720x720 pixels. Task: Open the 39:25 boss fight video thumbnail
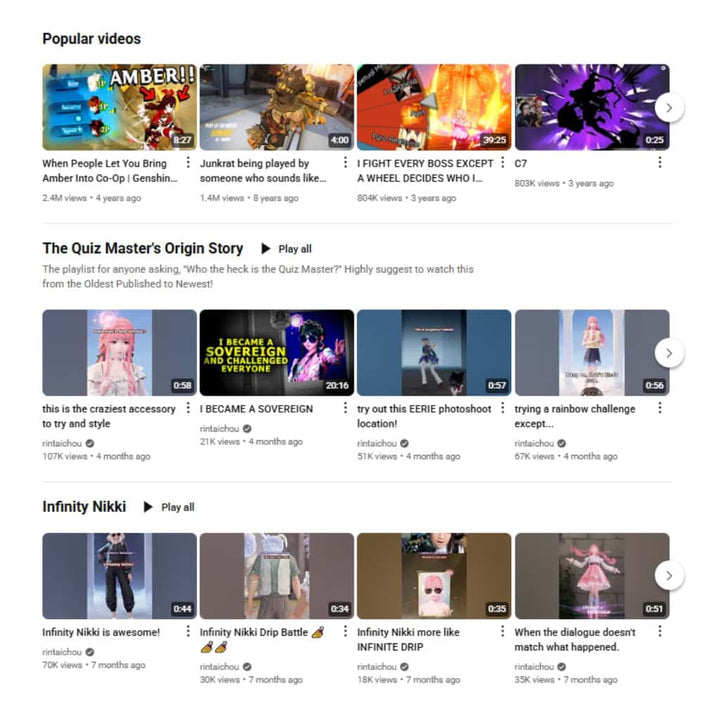(434, 107)
